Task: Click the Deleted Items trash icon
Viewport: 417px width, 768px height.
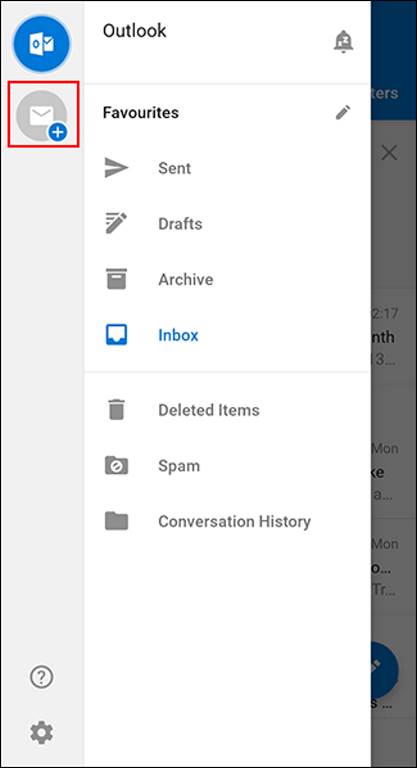Action: coord(117,409)
